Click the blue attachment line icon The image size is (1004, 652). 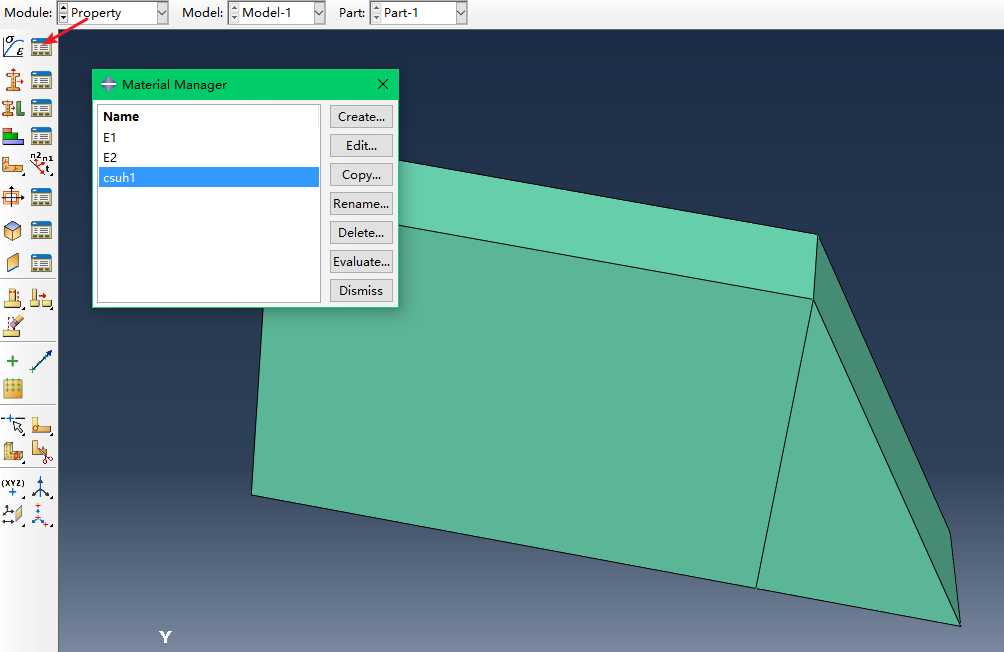coord(41,361)
